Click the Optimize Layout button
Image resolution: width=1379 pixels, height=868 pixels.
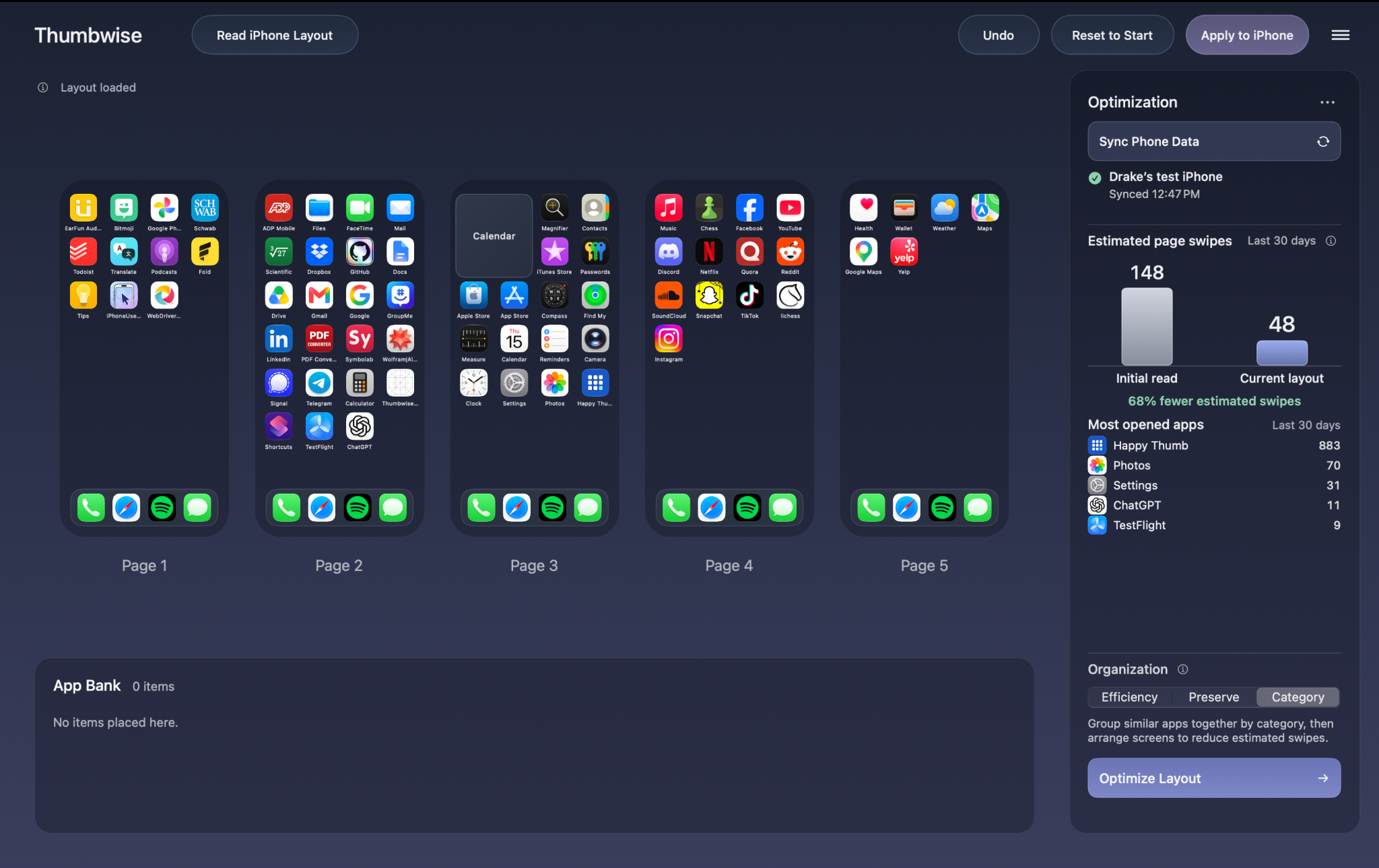[x=1214, y=778]
